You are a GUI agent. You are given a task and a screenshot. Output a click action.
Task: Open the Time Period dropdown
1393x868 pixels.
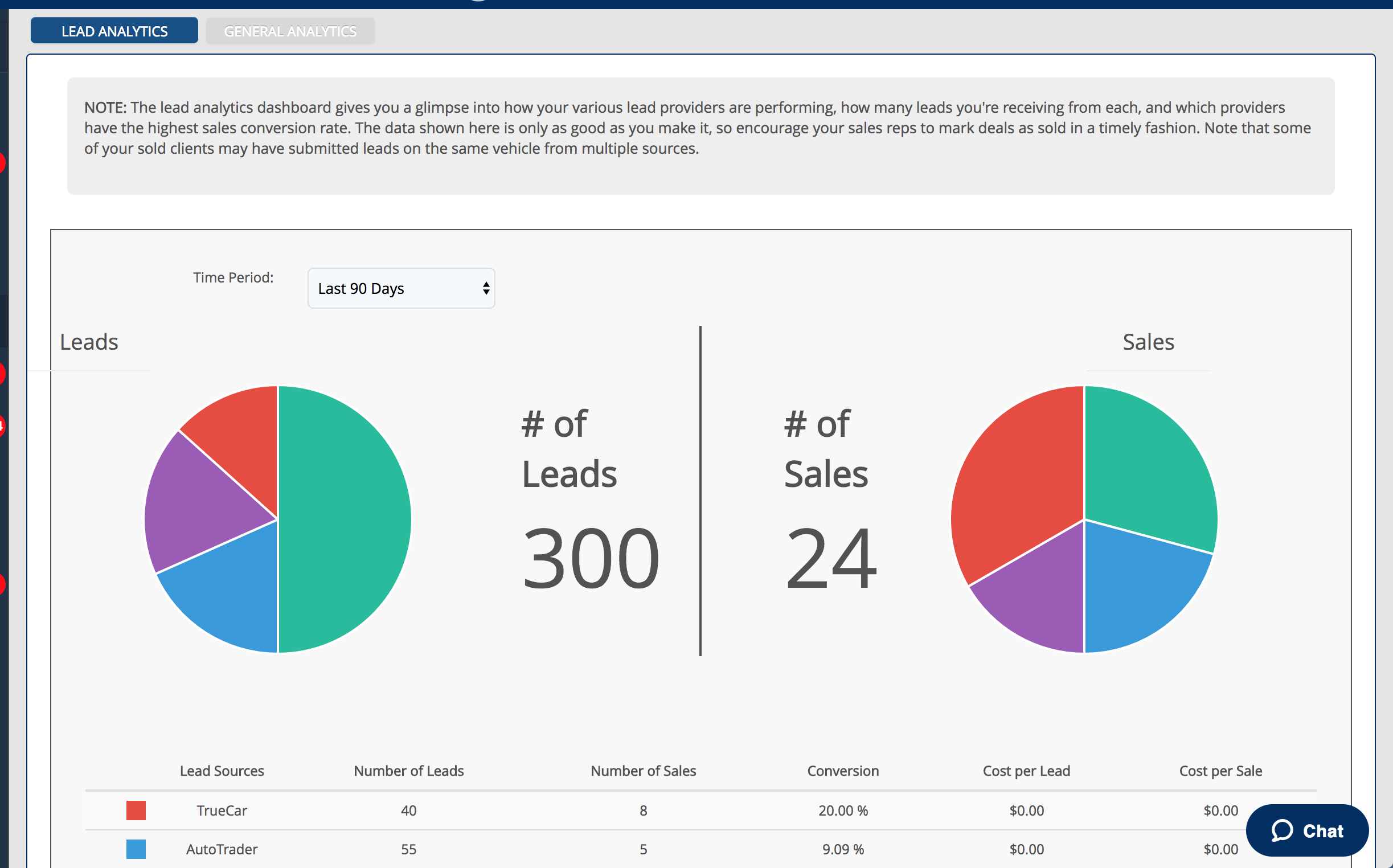tap(400, 288)
